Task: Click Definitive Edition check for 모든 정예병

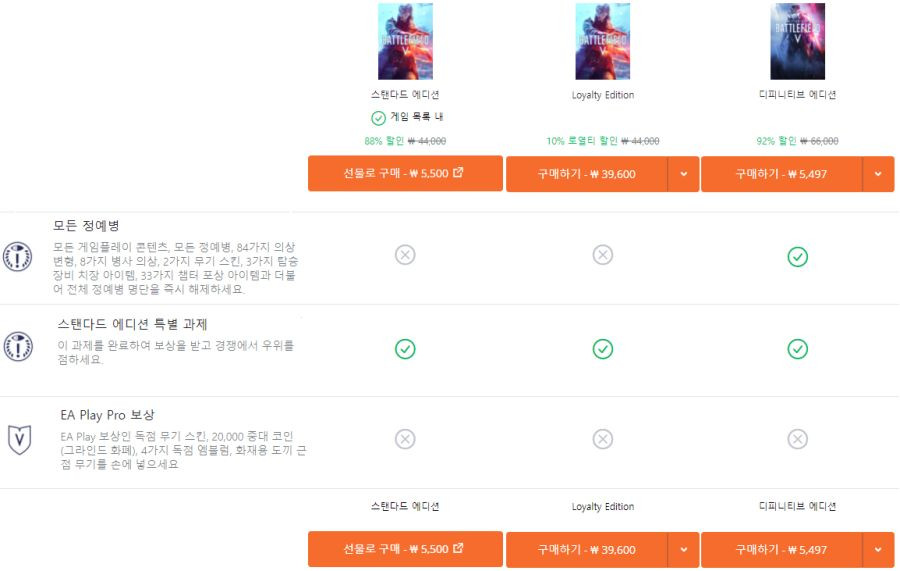Action: 797,257
